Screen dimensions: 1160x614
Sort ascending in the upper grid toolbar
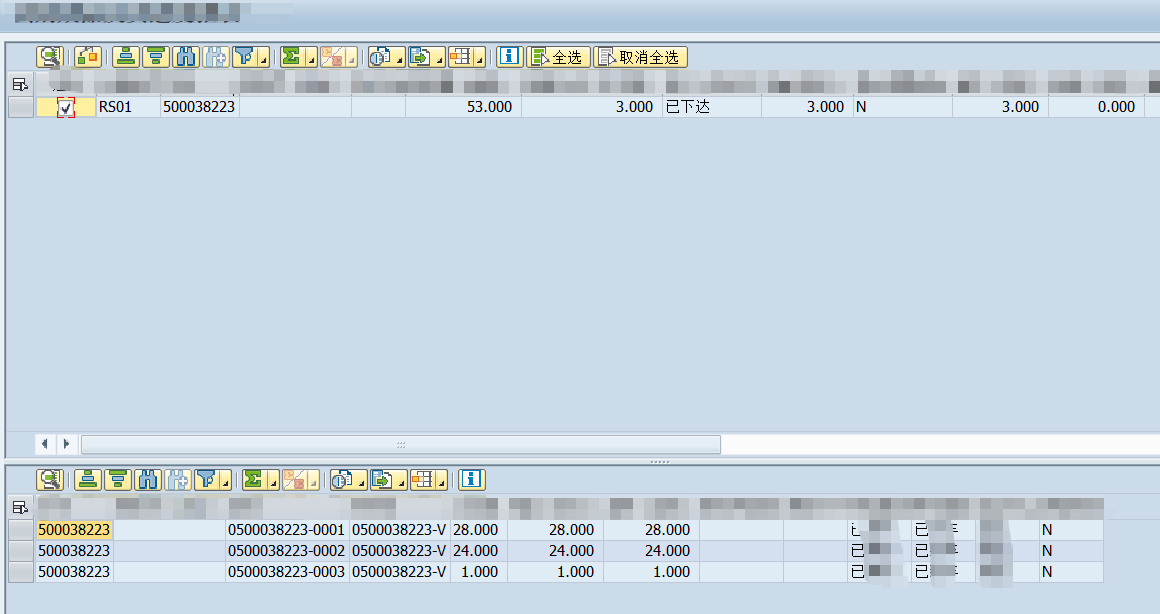point(127,57)
